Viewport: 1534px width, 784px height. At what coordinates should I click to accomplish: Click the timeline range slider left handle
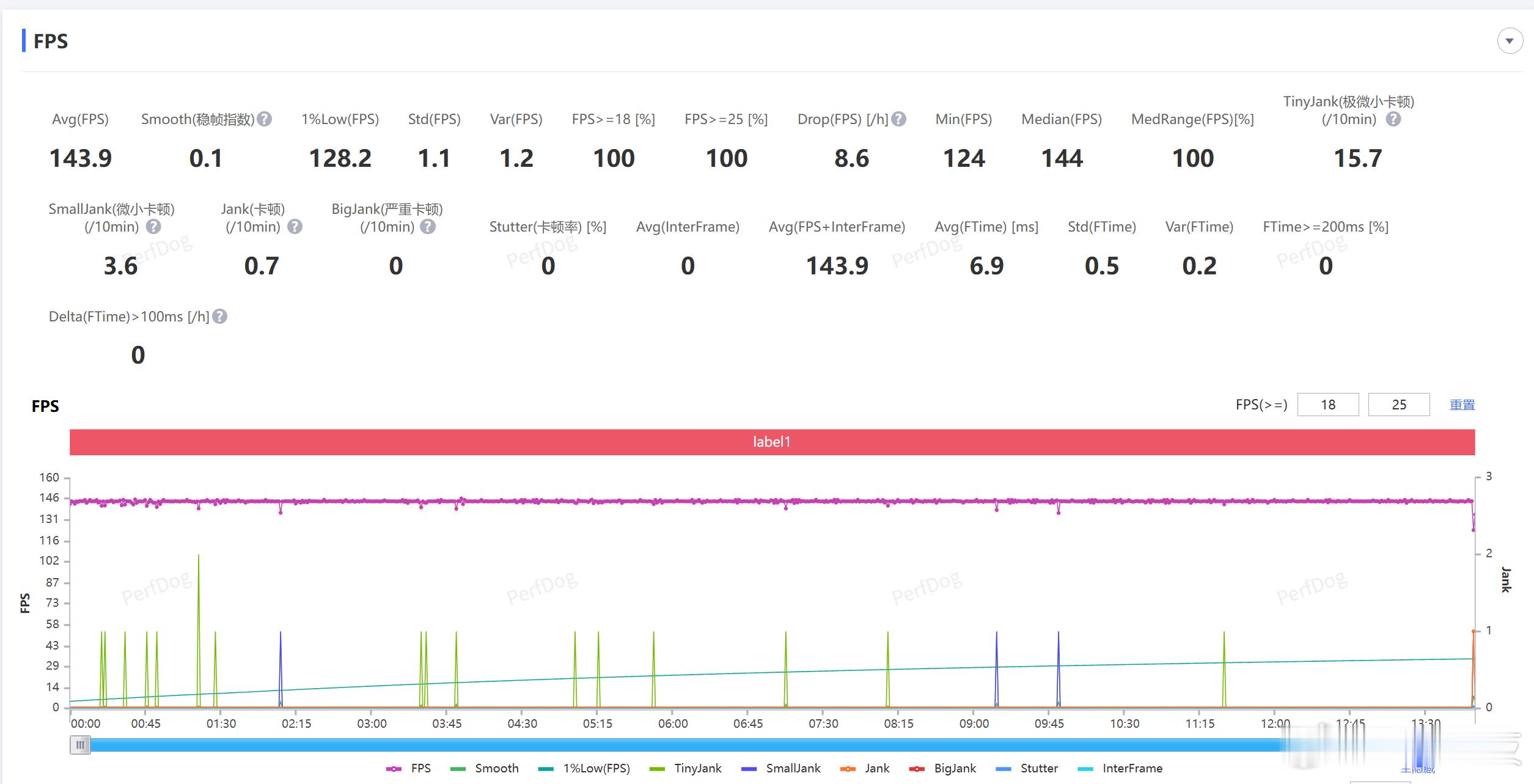(x=80, y=745)
